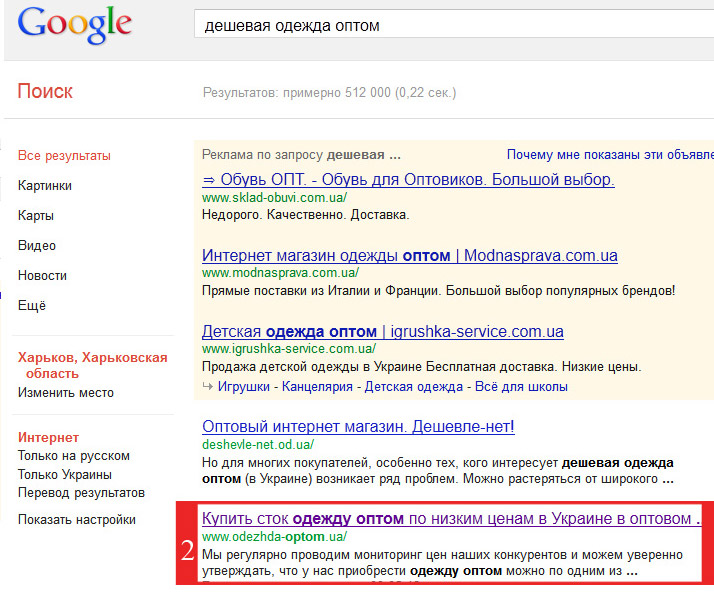The image size is (714, 594).
Task: Expand the Ещё menu in sidebar
Action: click(x=32, y=305)
